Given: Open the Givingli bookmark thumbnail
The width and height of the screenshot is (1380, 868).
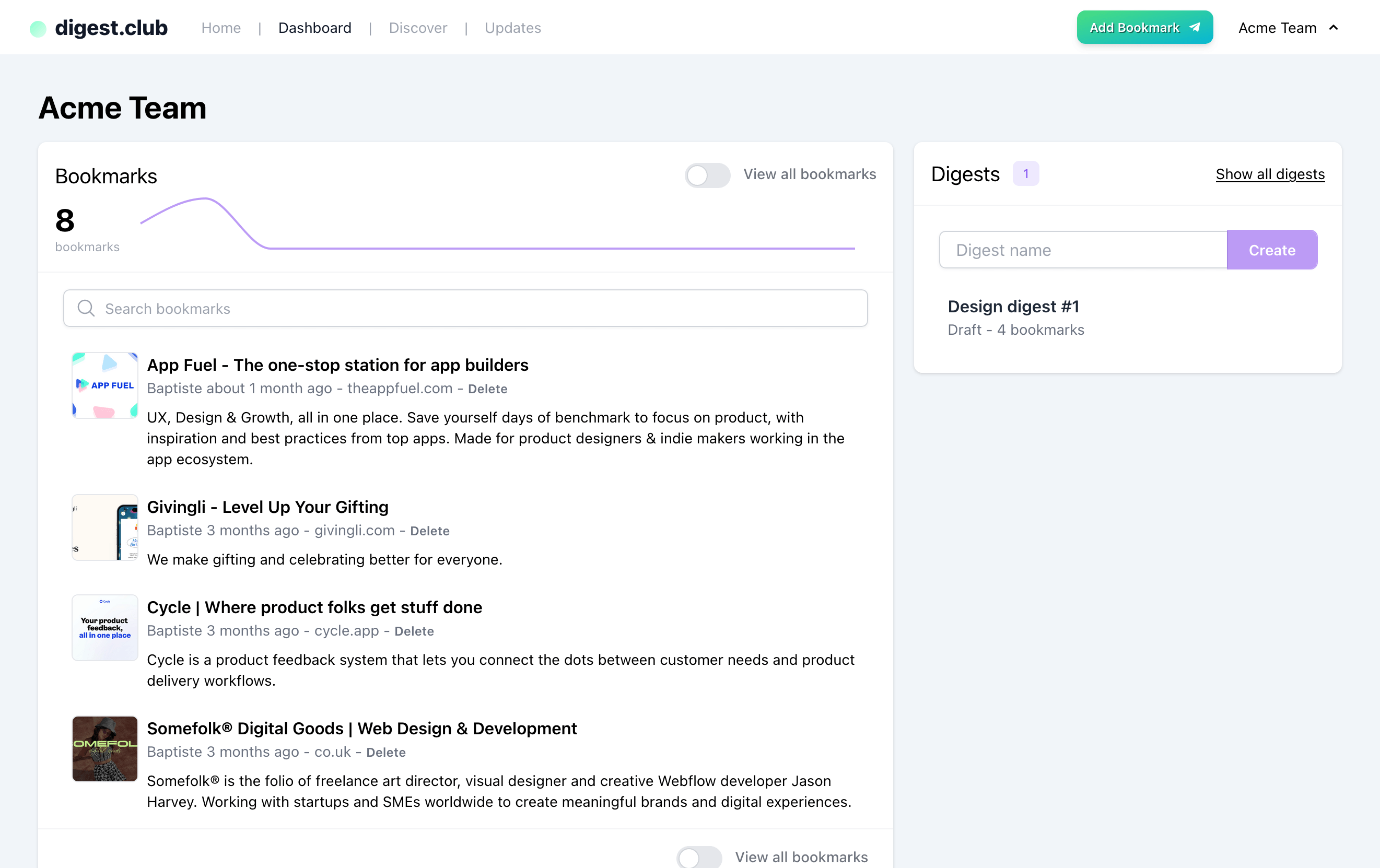Looking at the screenshot, I should click(105, 527).
